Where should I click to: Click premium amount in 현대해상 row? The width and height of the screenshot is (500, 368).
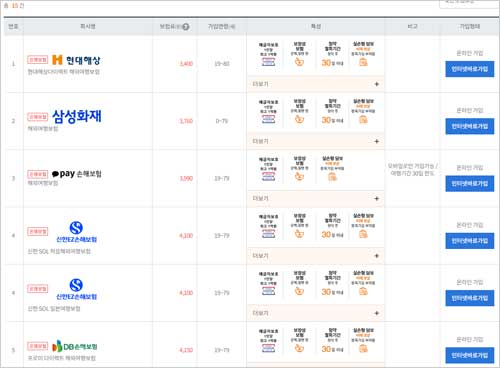(186, 64)
